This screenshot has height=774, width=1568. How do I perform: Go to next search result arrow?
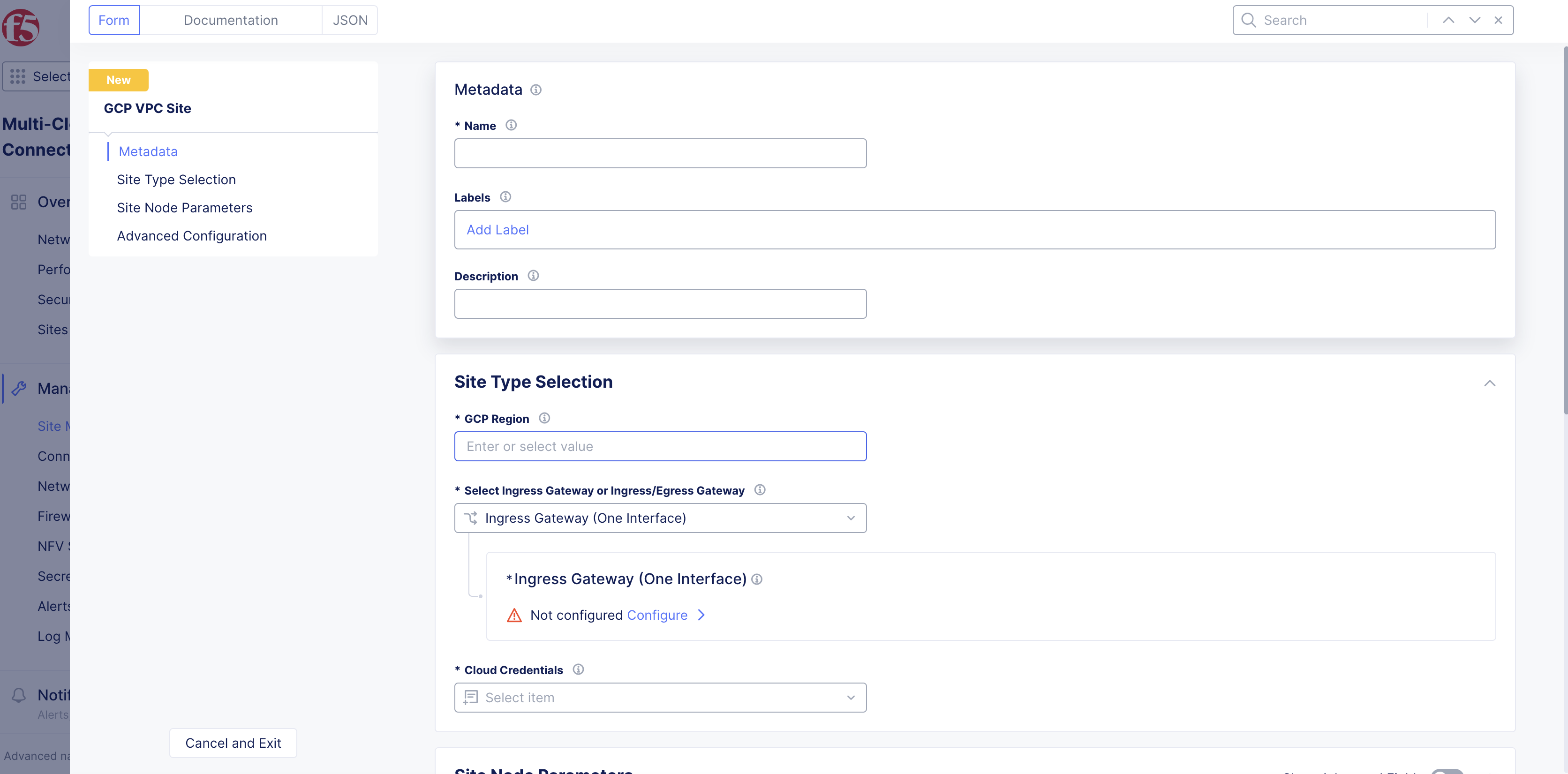pyautogui.click(x=1474, y=20)
